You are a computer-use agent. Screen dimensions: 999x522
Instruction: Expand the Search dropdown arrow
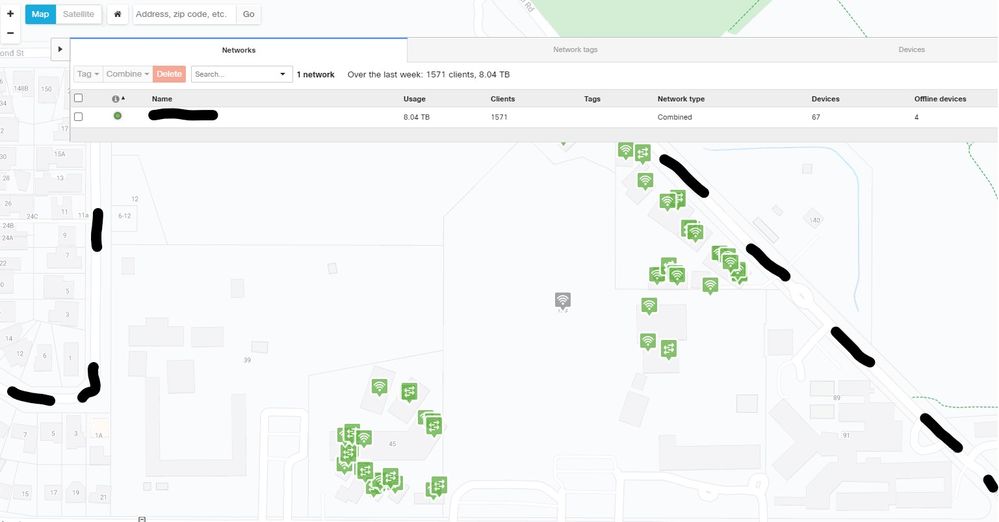281,74
